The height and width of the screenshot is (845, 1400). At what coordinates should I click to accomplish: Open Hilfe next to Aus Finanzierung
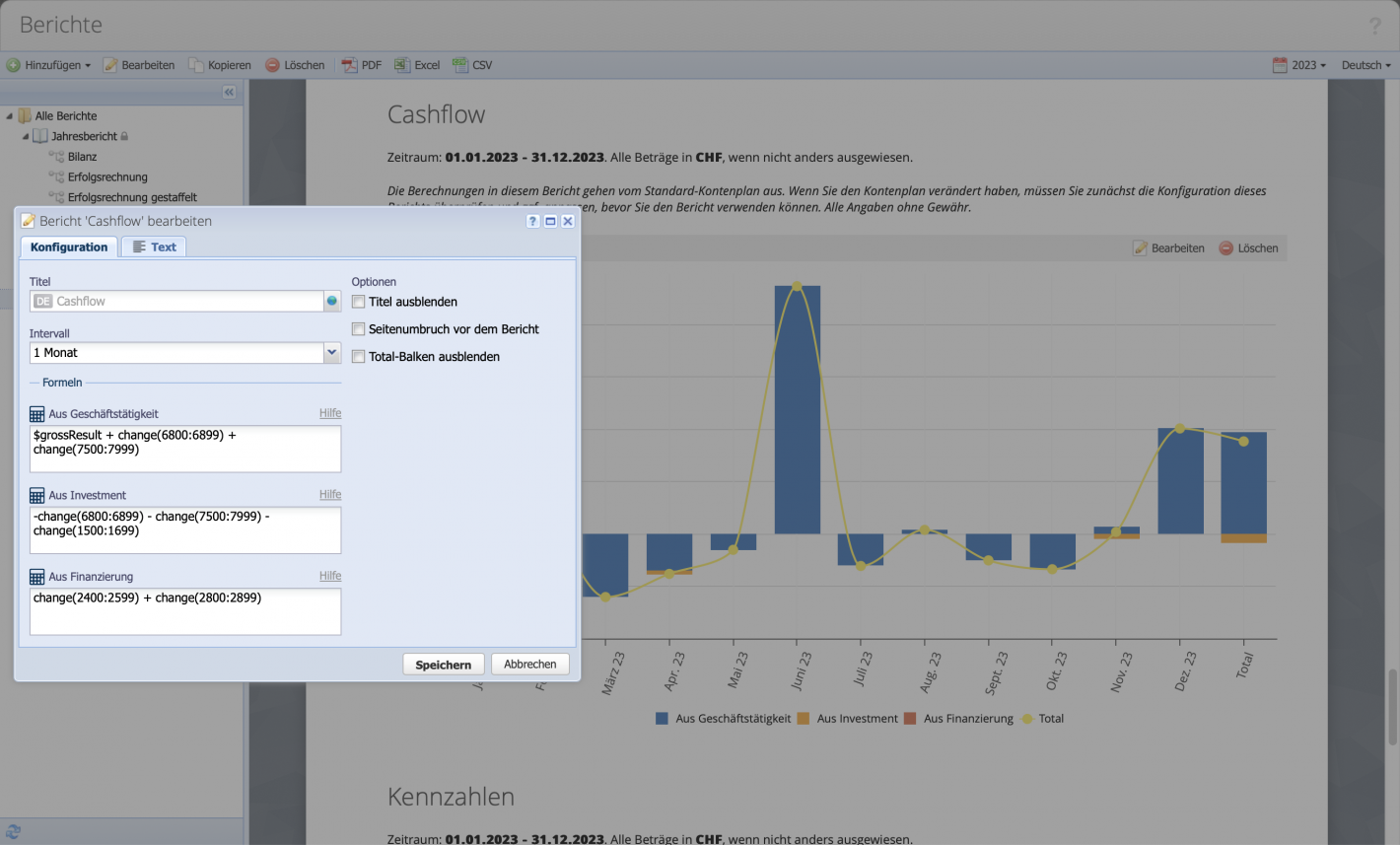[330, 576]
